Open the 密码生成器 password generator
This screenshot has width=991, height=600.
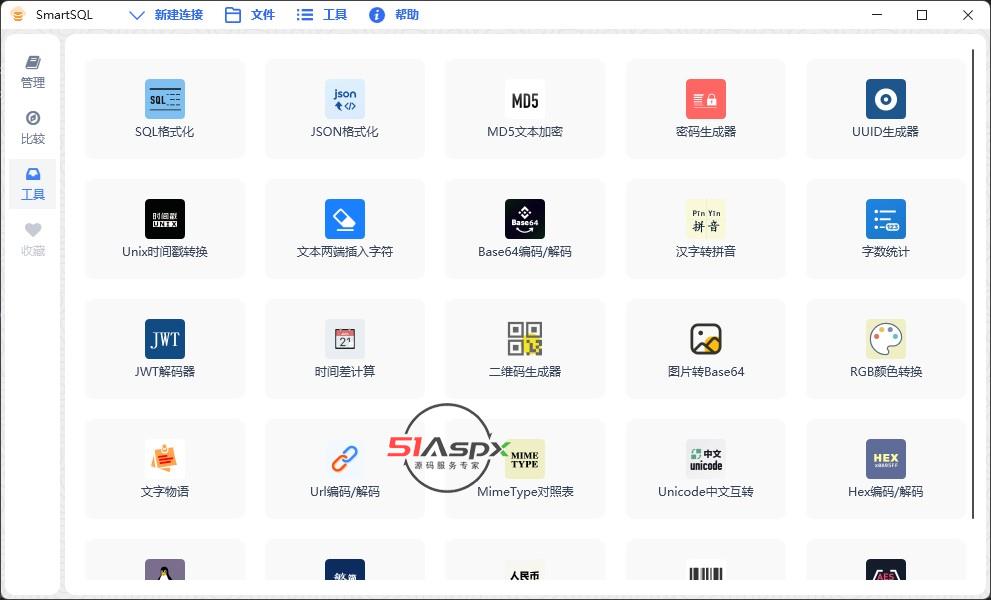click(x=705, y=109)
